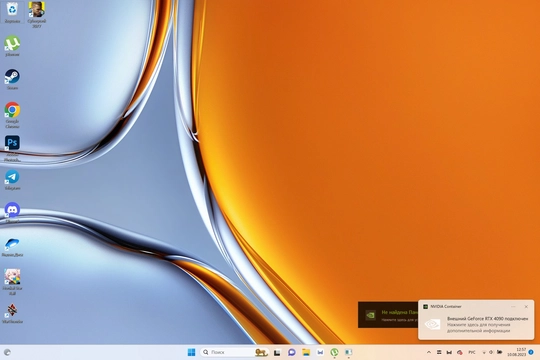This screenshot has width=540, height=360.
Task: Open the NVIDIA Container notification options menu
Action: 513,307
